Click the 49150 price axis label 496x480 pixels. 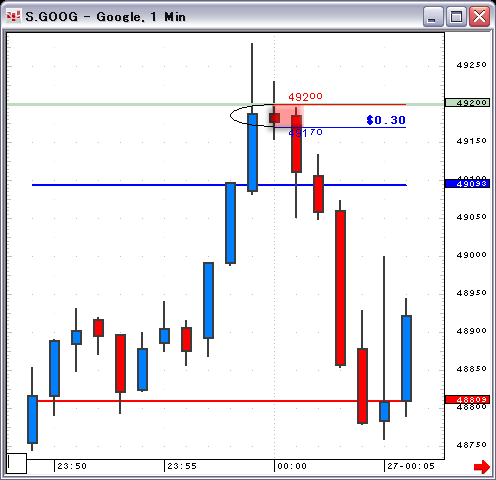472,141
